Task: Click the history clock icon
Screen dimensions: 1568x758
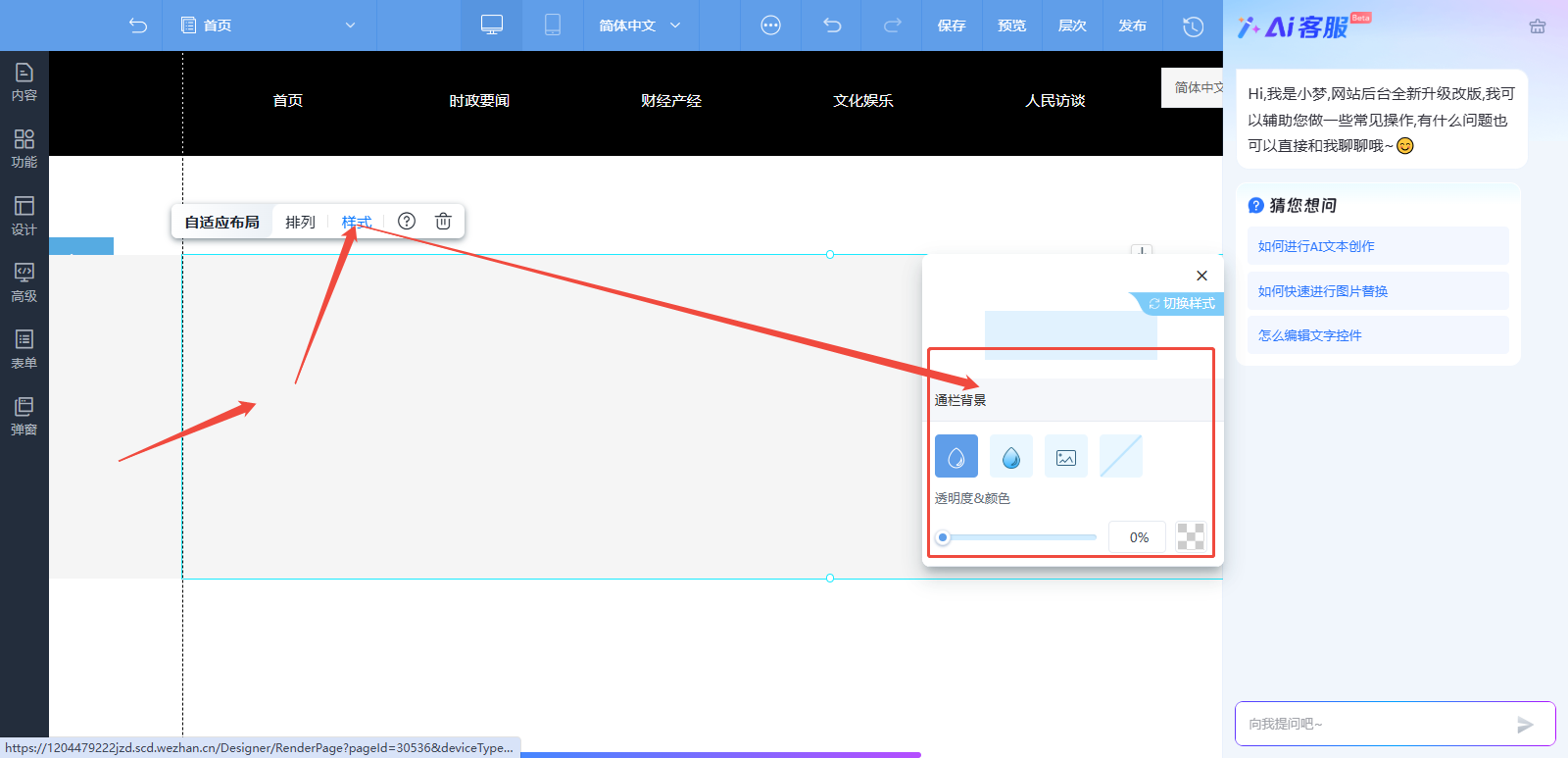Action: click(x=1193, y=25)
